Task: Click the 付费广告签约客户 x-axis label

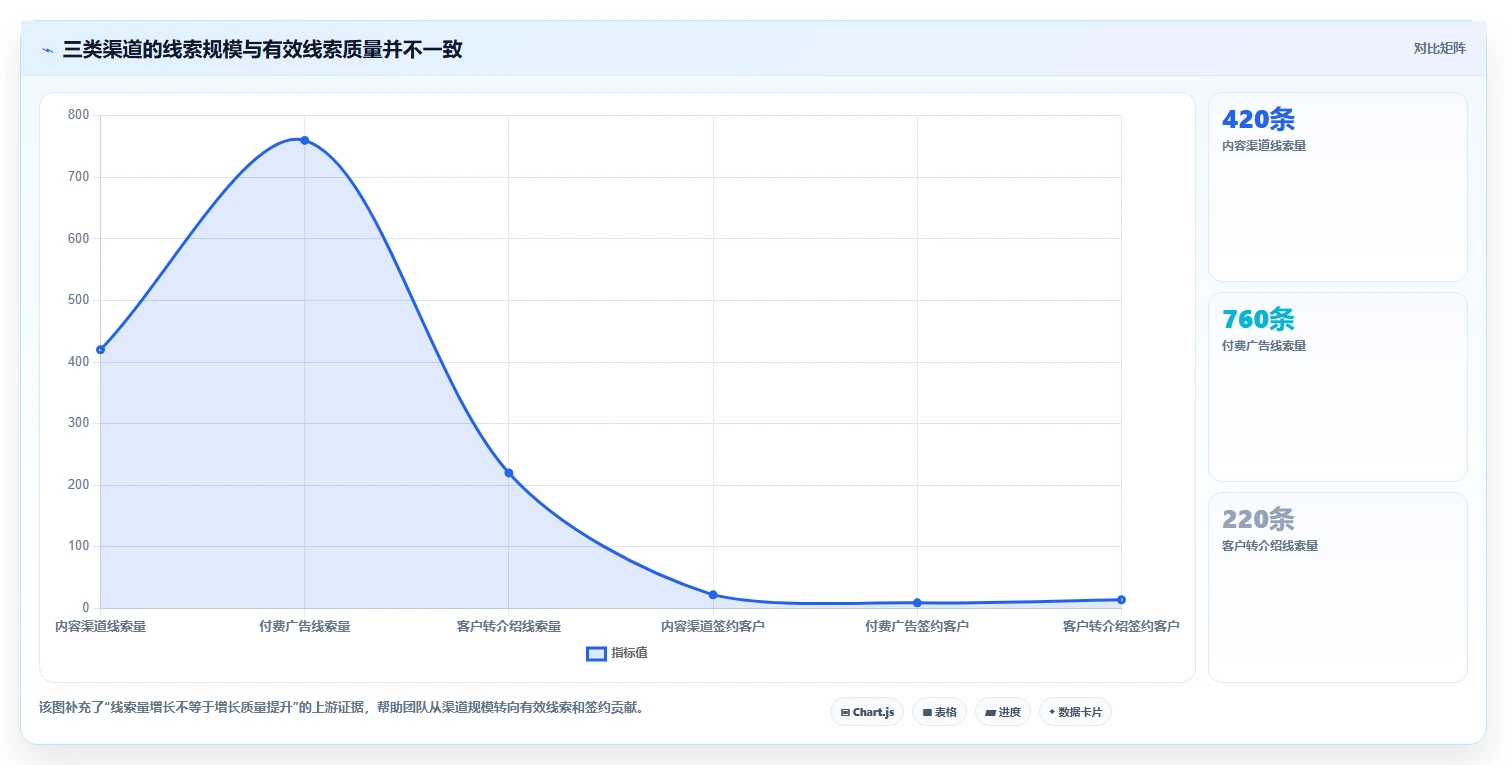Action: 917,627
